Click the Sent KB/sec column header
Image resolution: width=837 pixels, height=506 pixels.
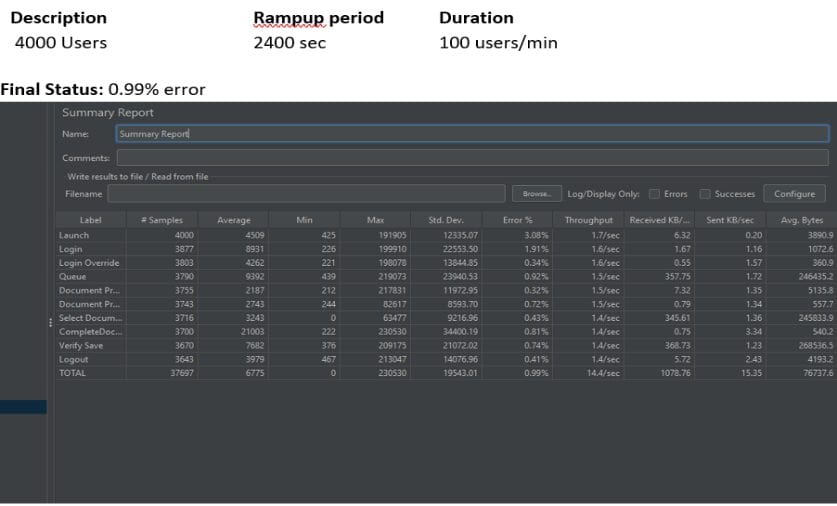click(x=730, y=220)
